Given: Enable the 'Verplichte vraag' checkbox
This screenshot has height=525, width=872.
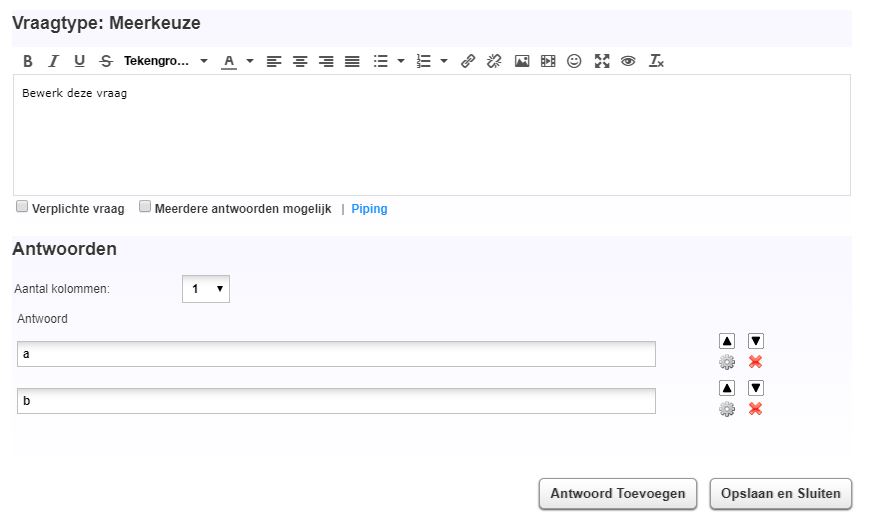Looking at the screenshot, I should [22, 207].
